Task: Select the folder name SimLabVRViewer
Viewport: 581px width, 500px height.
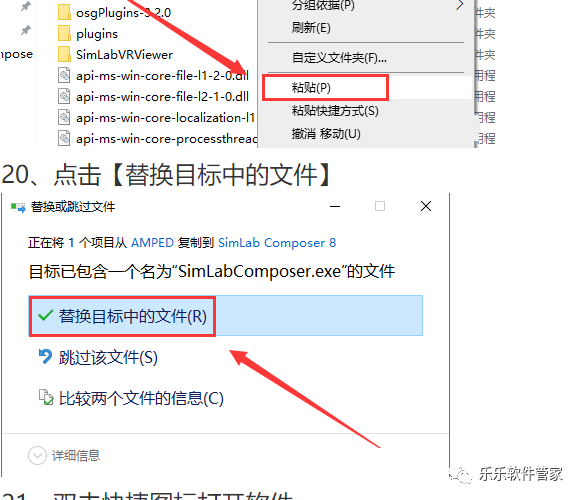Action: (124, 55)
